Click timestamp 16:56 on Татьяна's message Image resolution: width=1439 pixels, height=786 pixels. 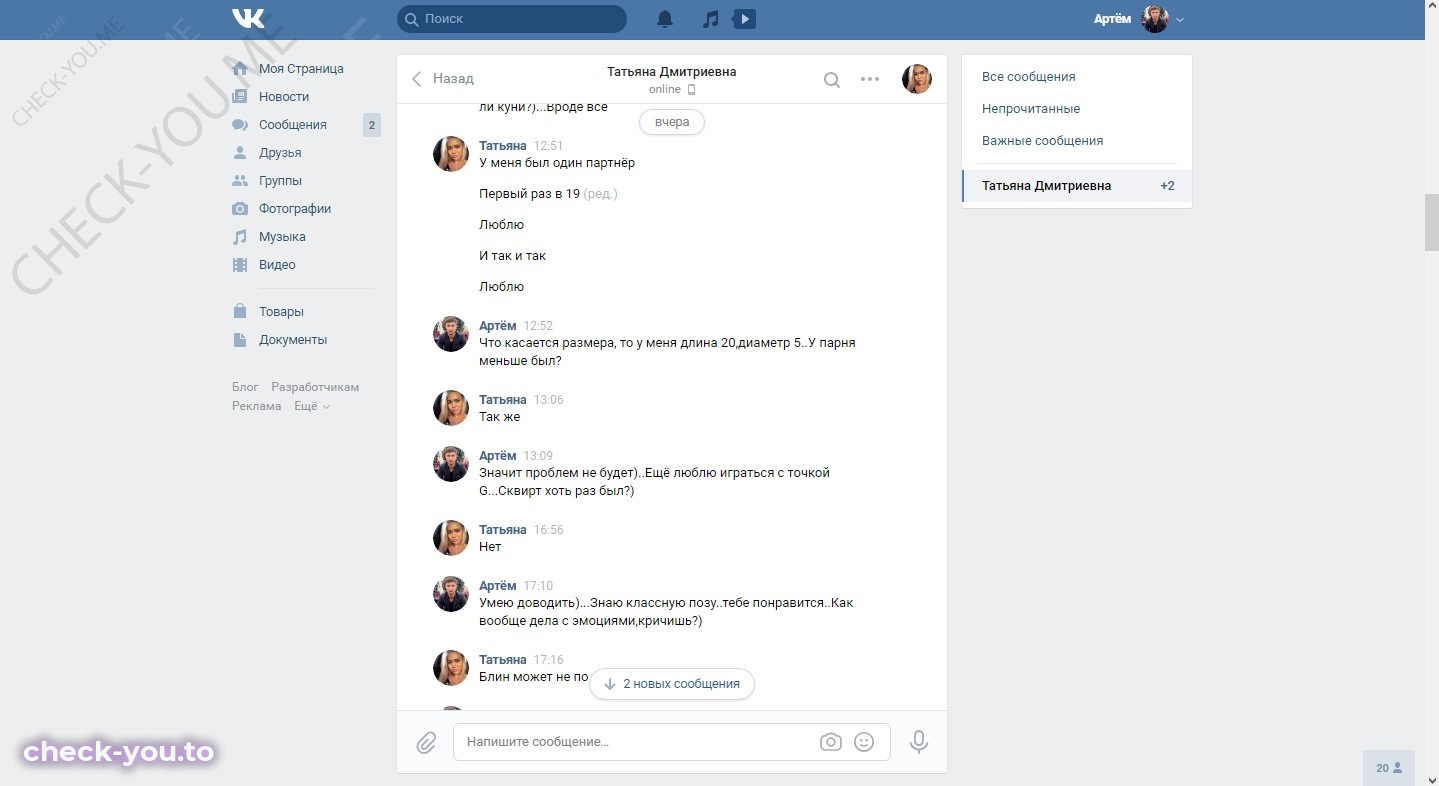coord(549,530)
